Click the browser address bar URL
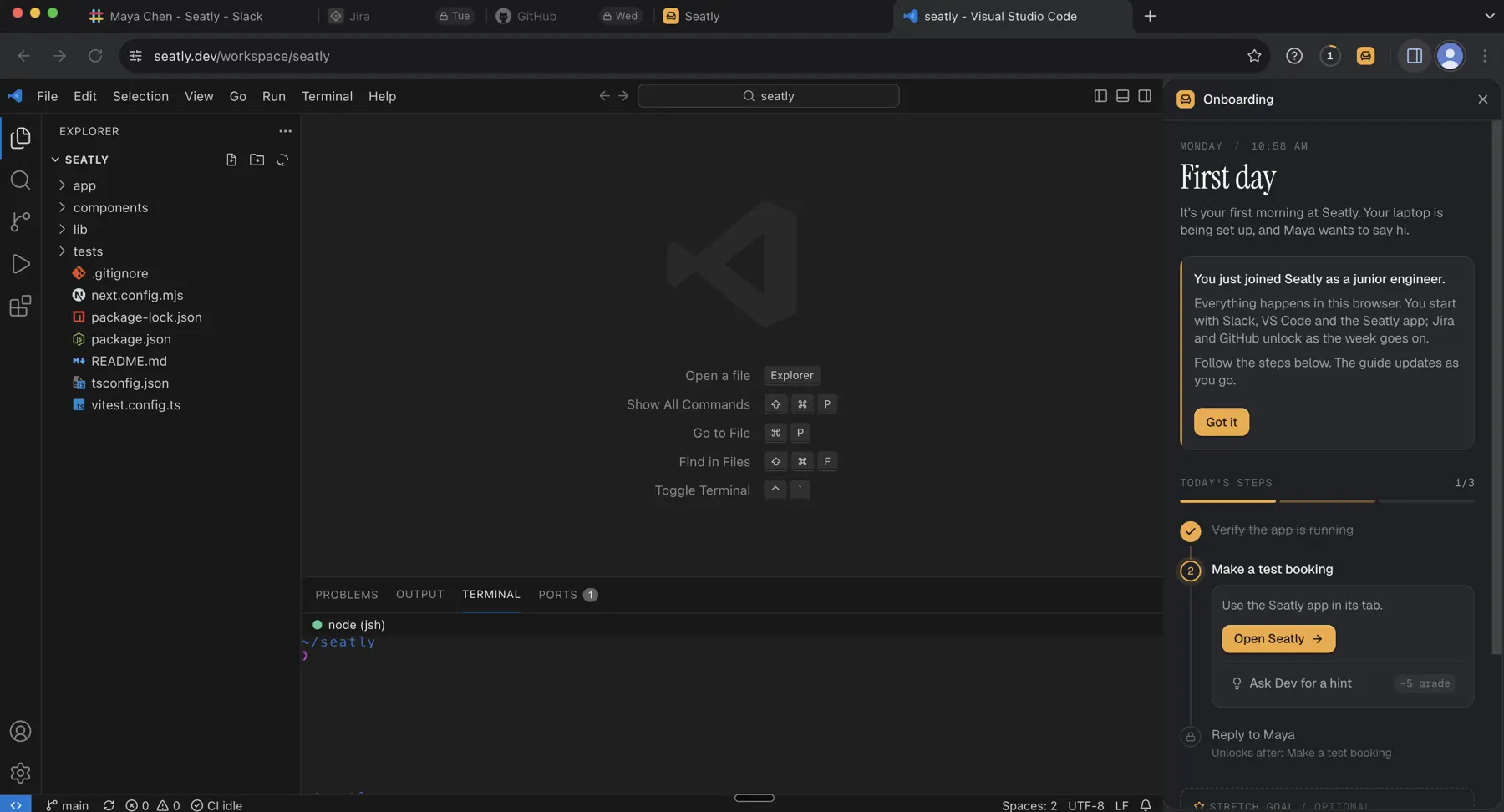Image resolution: width=1504 pixels, height=812 pixels. (241, 56)
